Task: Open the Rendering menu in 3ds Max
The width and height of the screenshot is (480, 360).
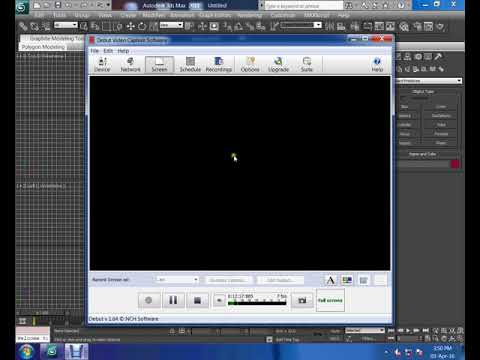Action: [x=250, y=15]
